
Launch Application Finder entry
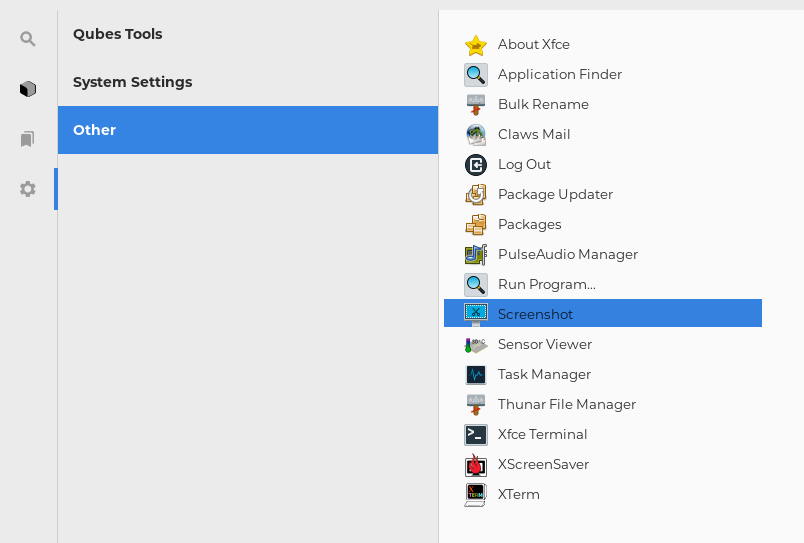click(603, 74)
